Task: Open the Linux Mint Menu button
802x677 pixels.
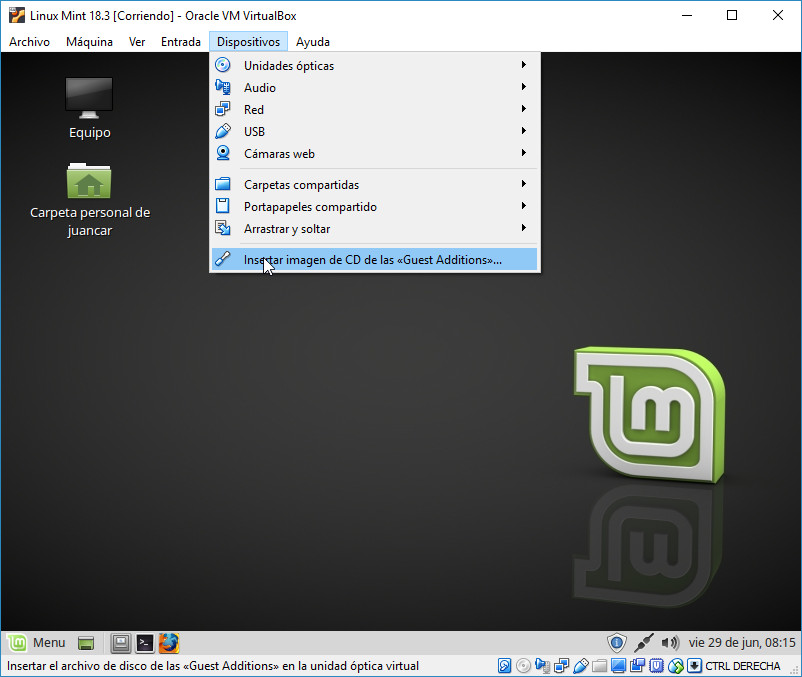Action: tap(37, 643)
